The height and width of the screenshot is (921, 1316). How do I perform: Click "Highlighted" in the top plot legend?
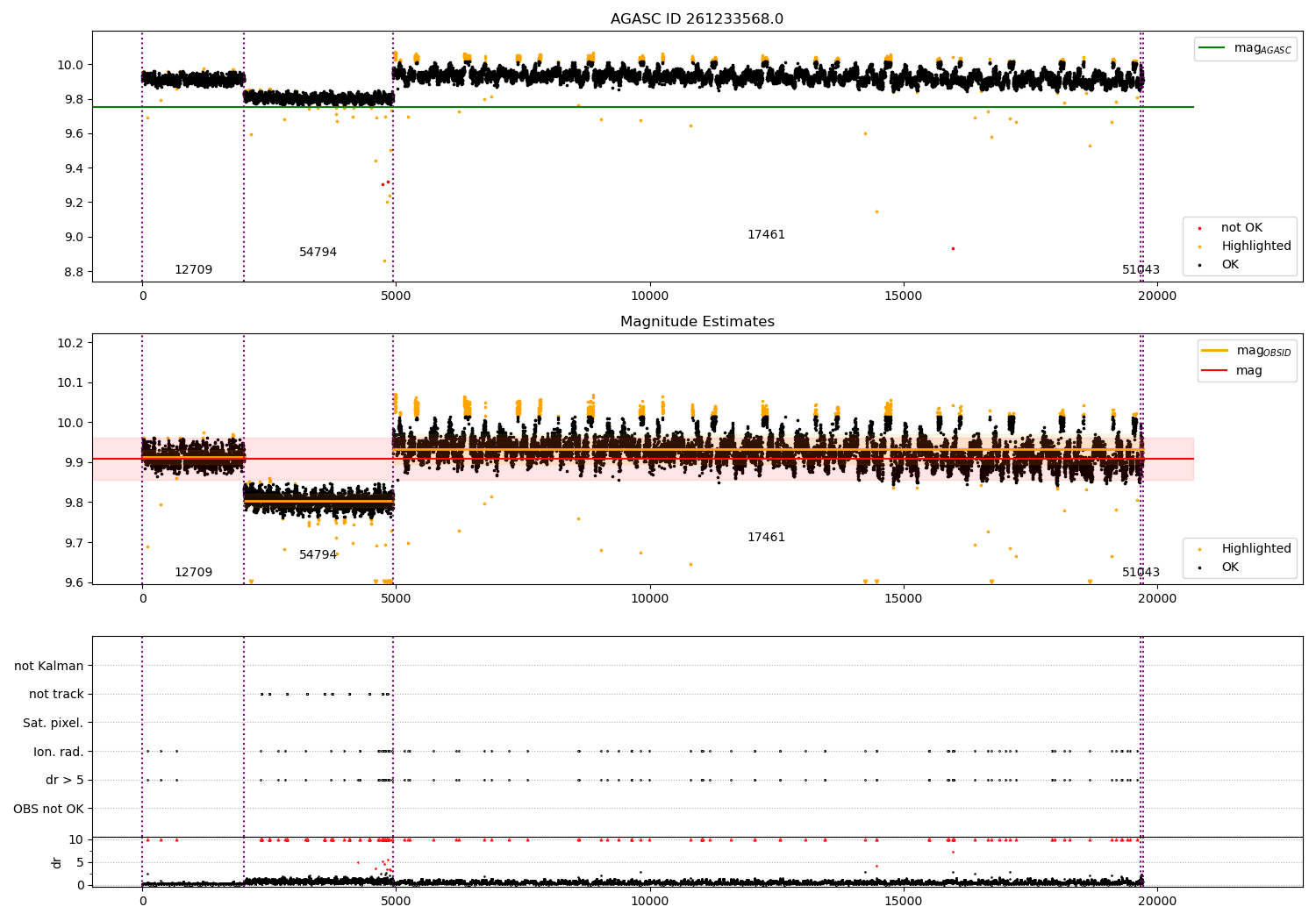[x=1256, y=246]
